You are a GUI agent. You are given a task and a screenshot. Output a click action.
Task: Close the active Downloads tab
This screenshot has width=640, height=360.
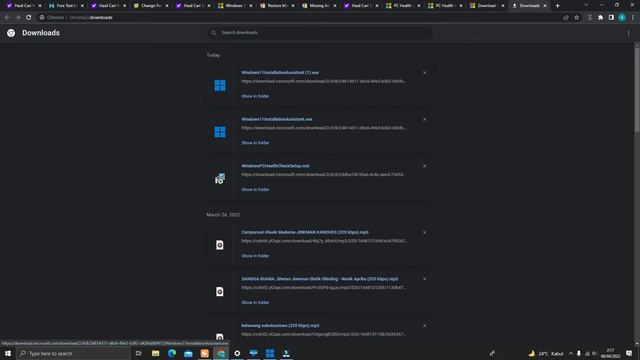click(x=545, y=6)
